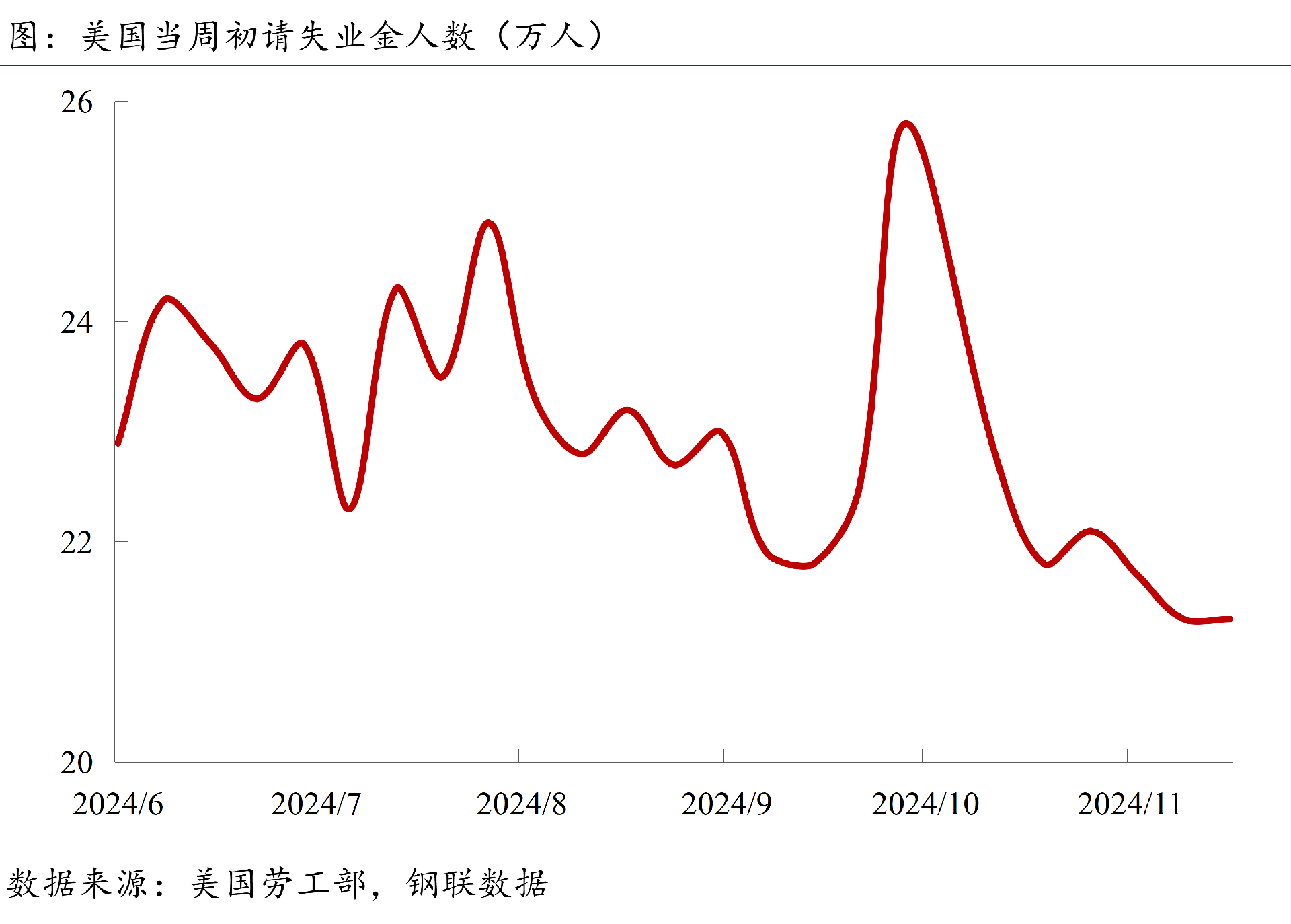Click the y-axis label 20

(76, 762)
